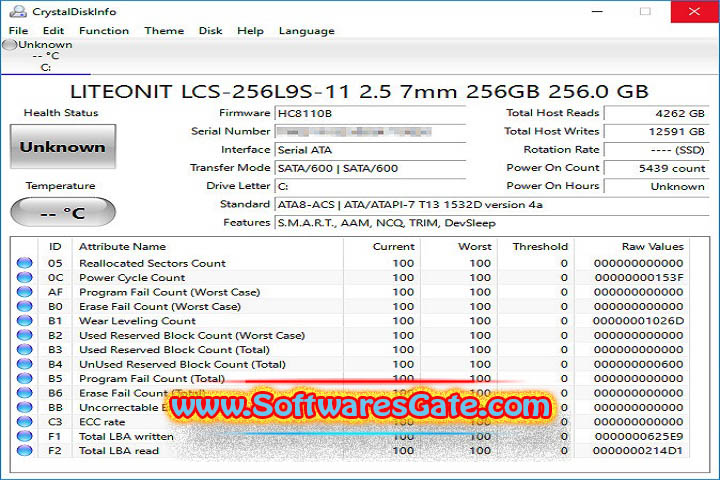Click the Firmware field HC8110B
This screenshot has height=480, width=720.
tap(370, 113)
